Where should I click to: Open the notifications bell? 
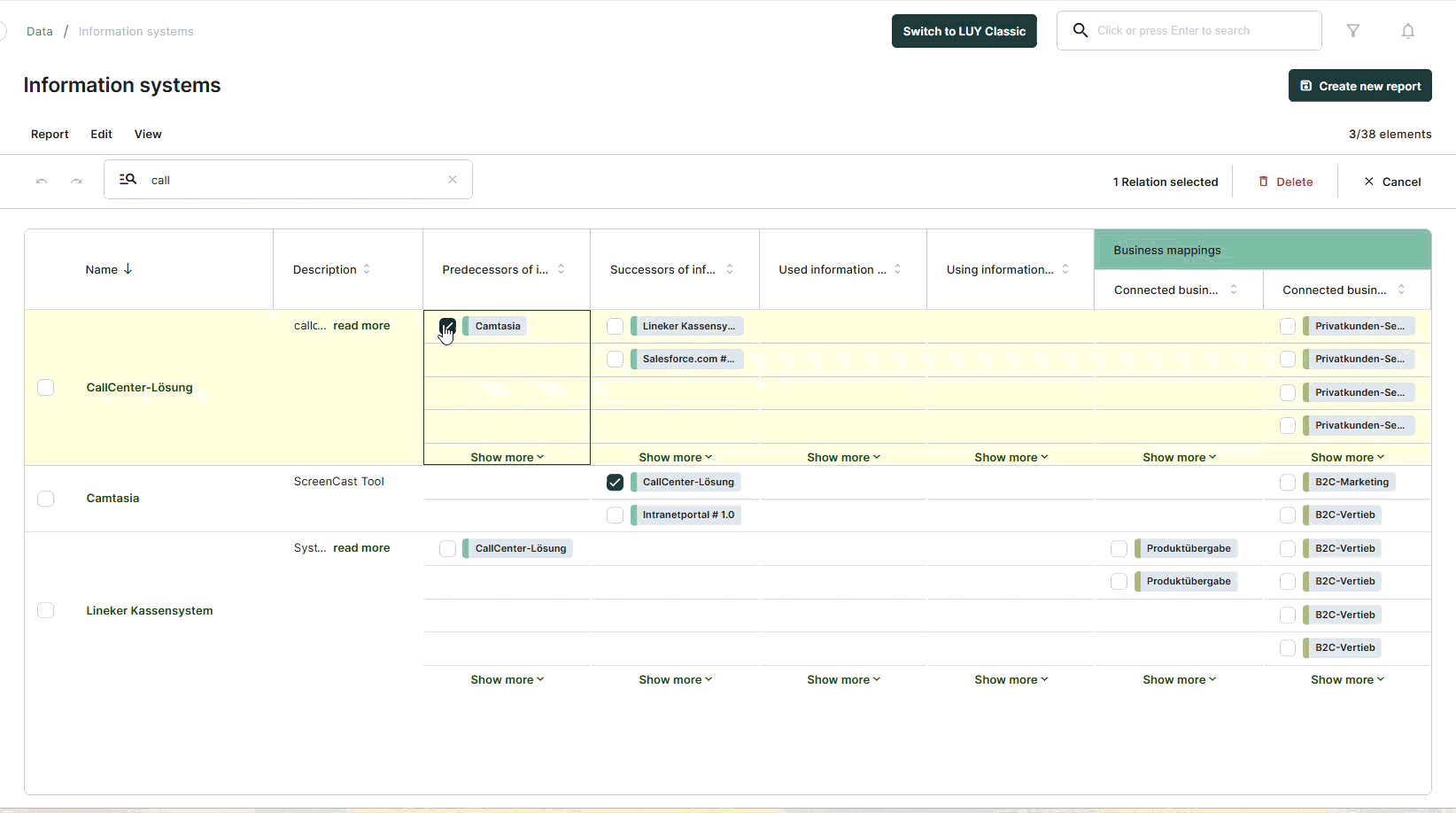pyautogui.click(x=1407, y=31)
